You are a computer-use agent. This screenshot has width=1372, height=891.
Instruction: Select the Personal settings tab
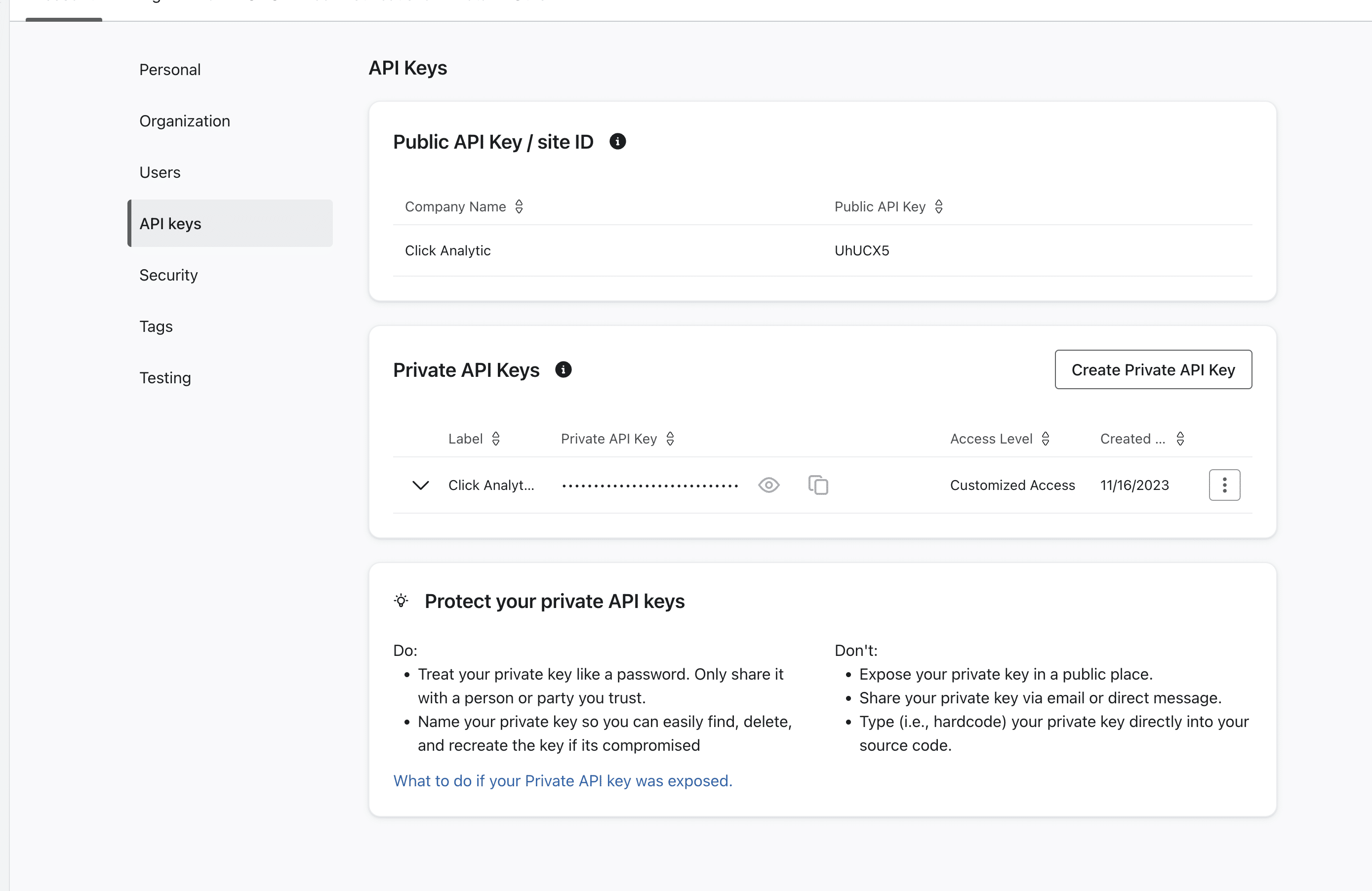tap(170, 69)
